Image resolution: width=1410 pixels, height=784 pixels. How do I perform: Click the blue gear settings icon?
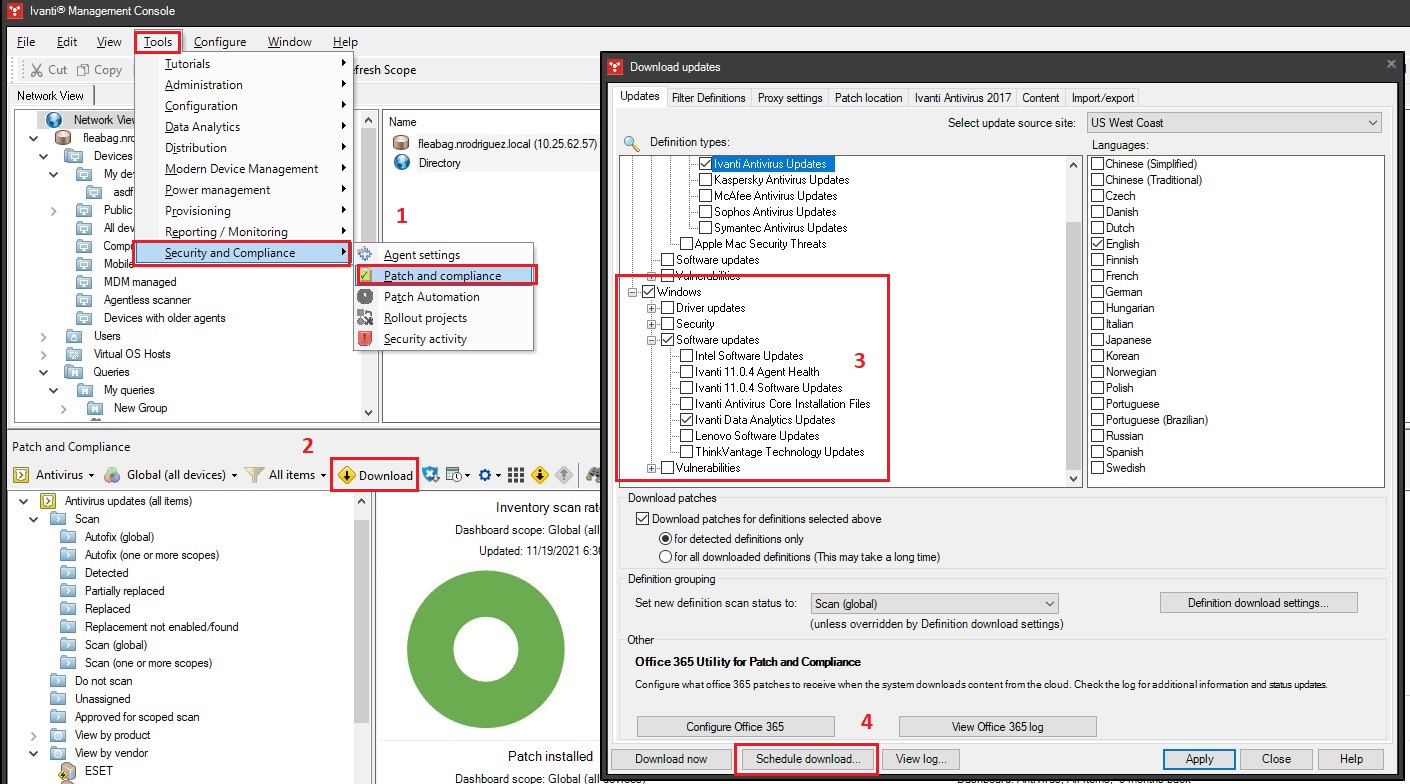485,474
